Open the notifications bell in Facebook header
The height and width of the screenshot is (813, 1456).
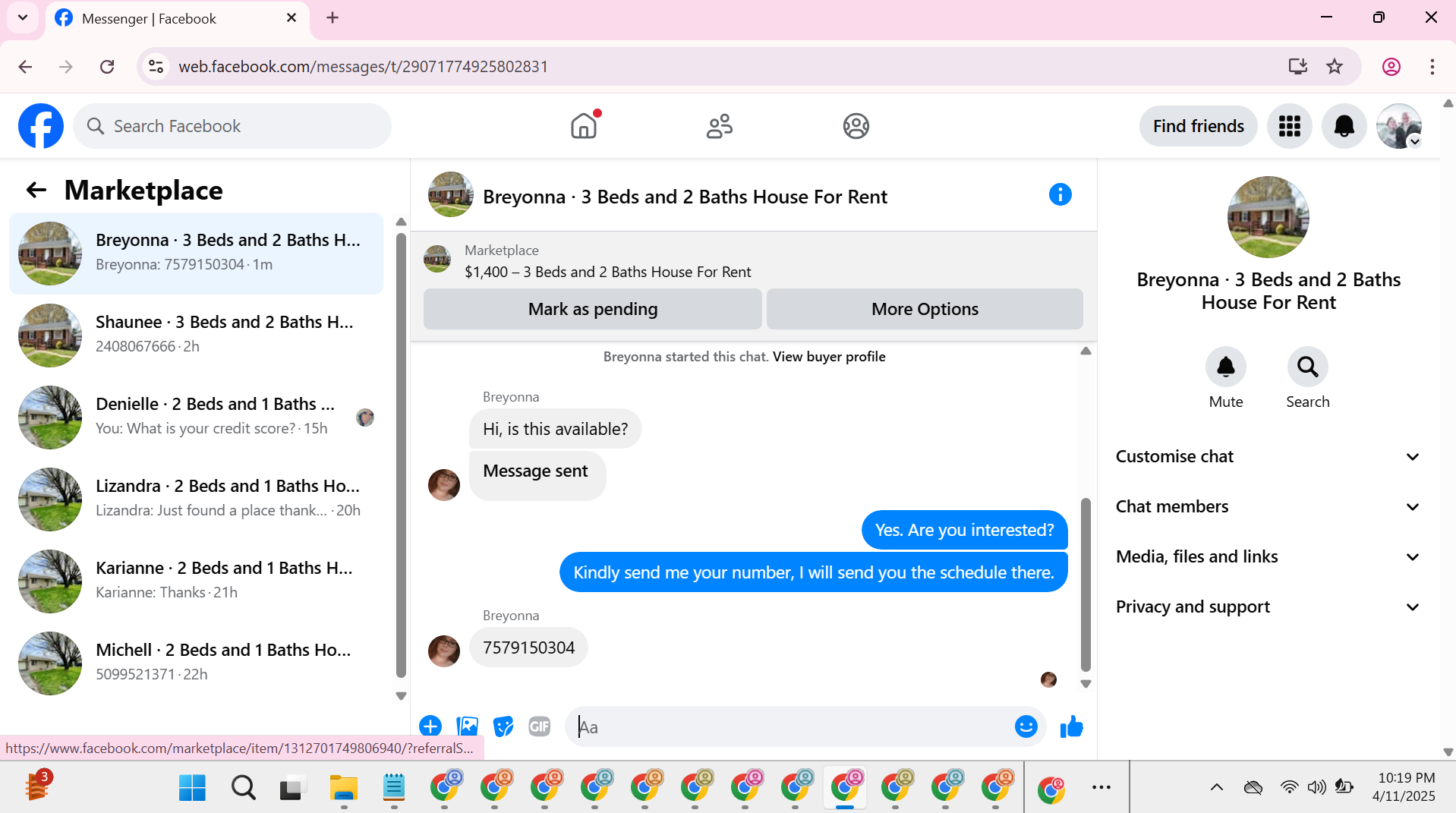tap(1344, 126)
